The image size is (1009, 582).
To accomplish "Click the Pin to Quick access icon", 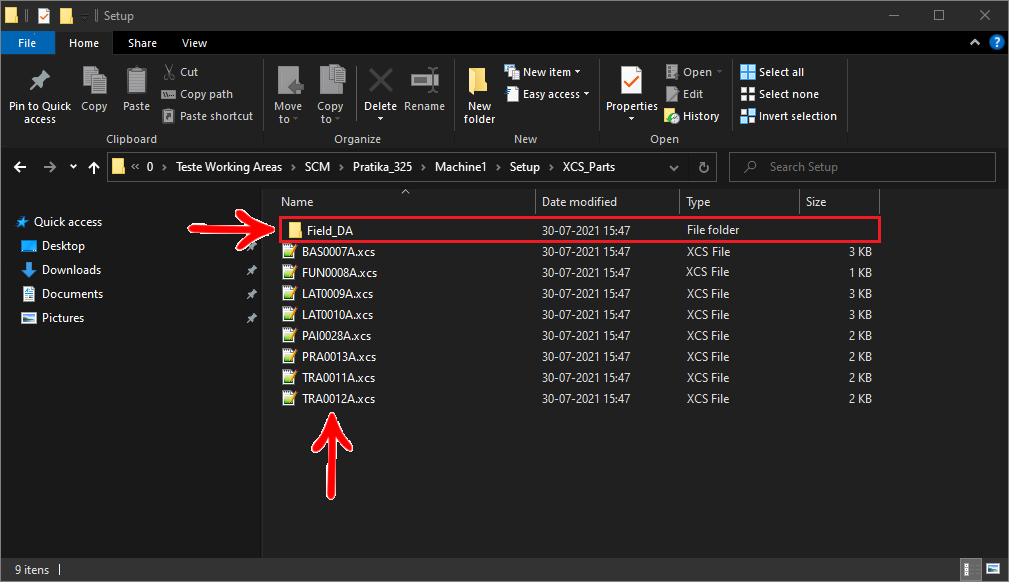I will 39,81.
